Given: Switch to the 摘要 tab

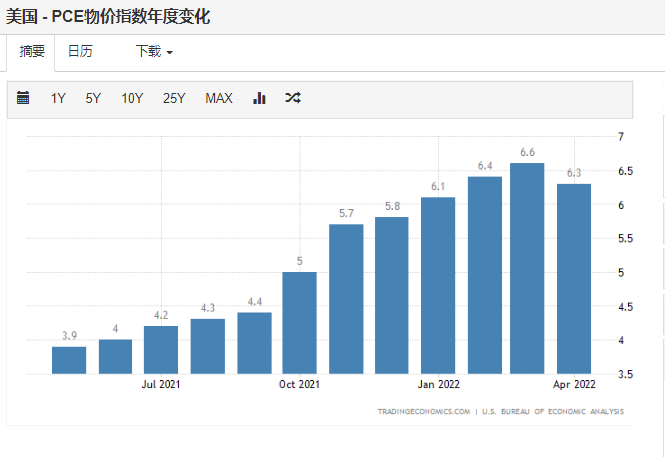Looking at the screenshot, I should [31, 52].
